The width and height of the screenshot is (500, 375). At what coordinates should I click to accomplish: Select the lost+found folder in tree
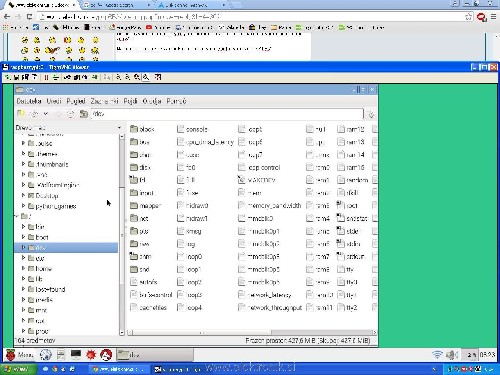(x=46, y=289)
